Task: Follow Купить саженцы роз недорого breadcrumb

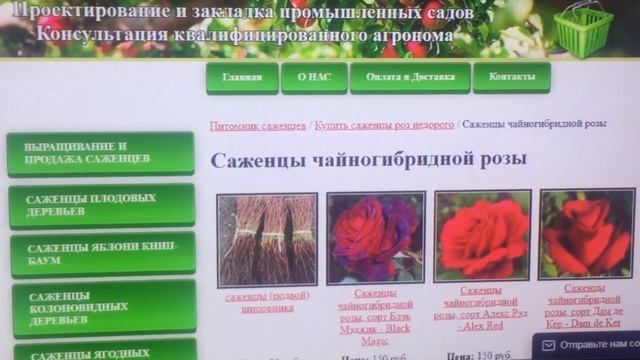Action: pyautogui.click(x=384, y=125)
